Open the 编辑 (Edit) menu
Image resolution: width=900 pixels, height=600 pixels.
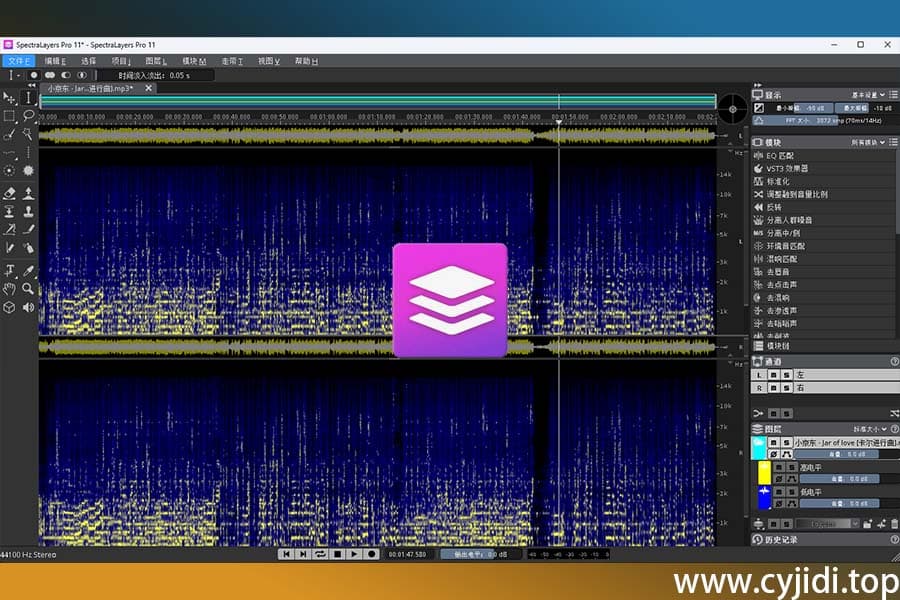[55, 61]
